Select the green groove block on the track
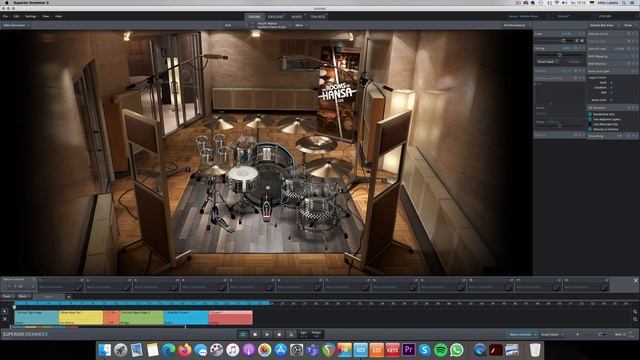 (142, 318)
